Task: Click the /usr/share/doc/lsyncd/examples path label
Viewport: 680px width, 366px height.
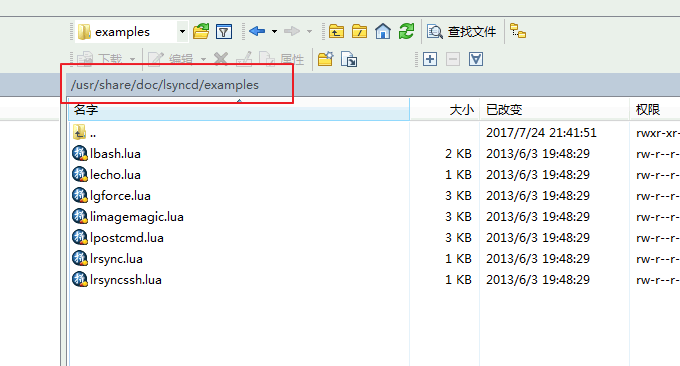Action: click(x=165, y=85)
